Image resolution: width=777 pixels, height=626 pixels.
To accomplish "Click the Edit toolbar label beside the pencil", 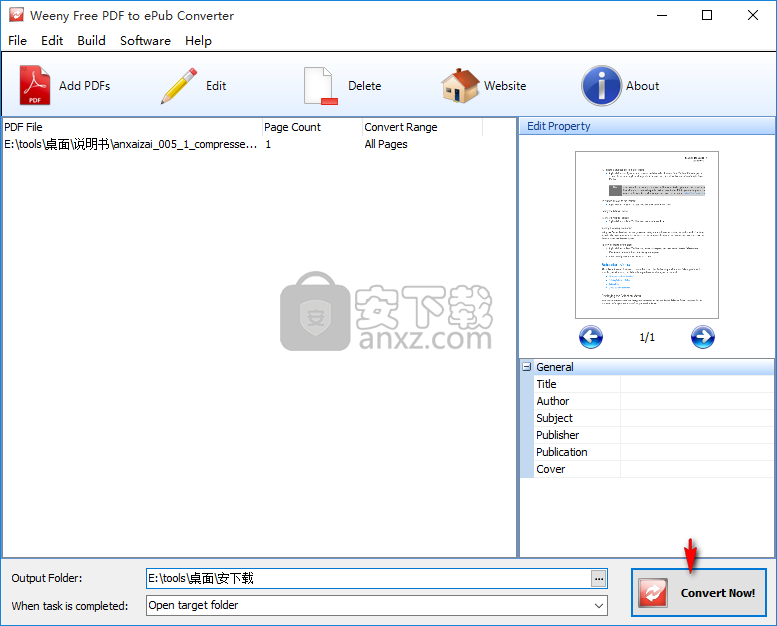I will tap(216, 86).
